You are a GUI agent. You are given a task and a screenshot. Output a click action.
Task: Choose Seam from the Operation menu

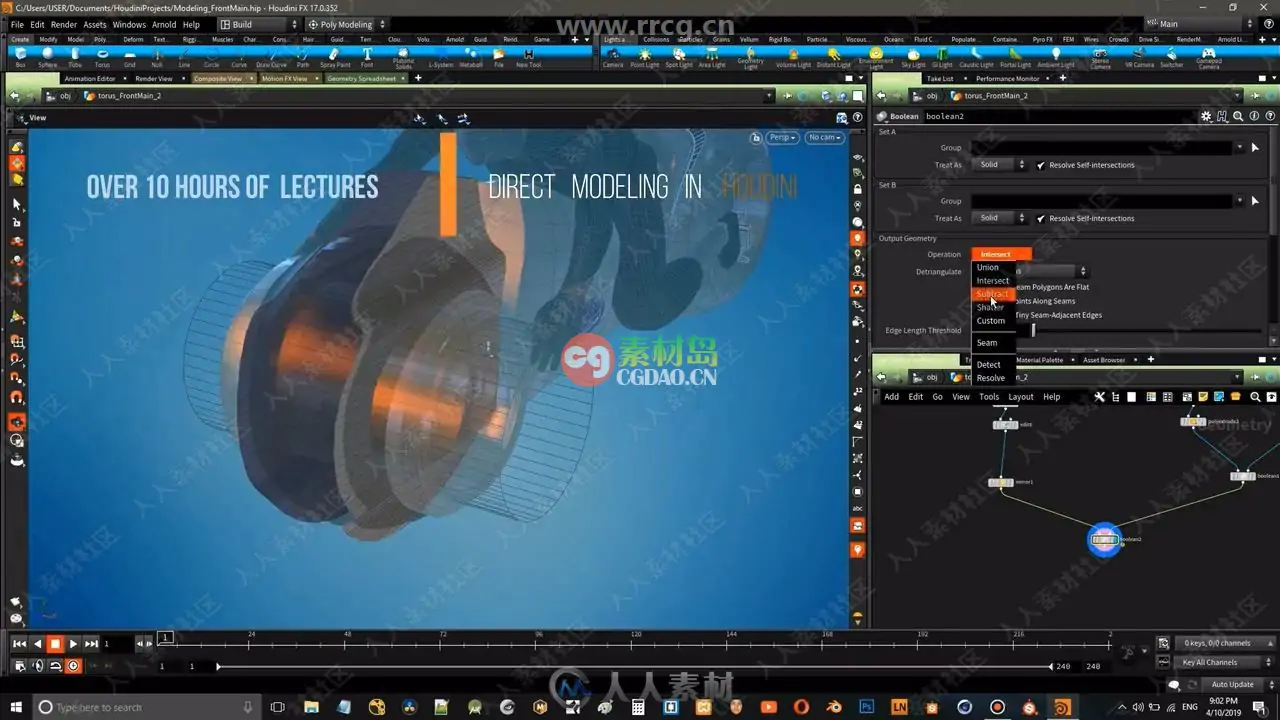point(987,343)
